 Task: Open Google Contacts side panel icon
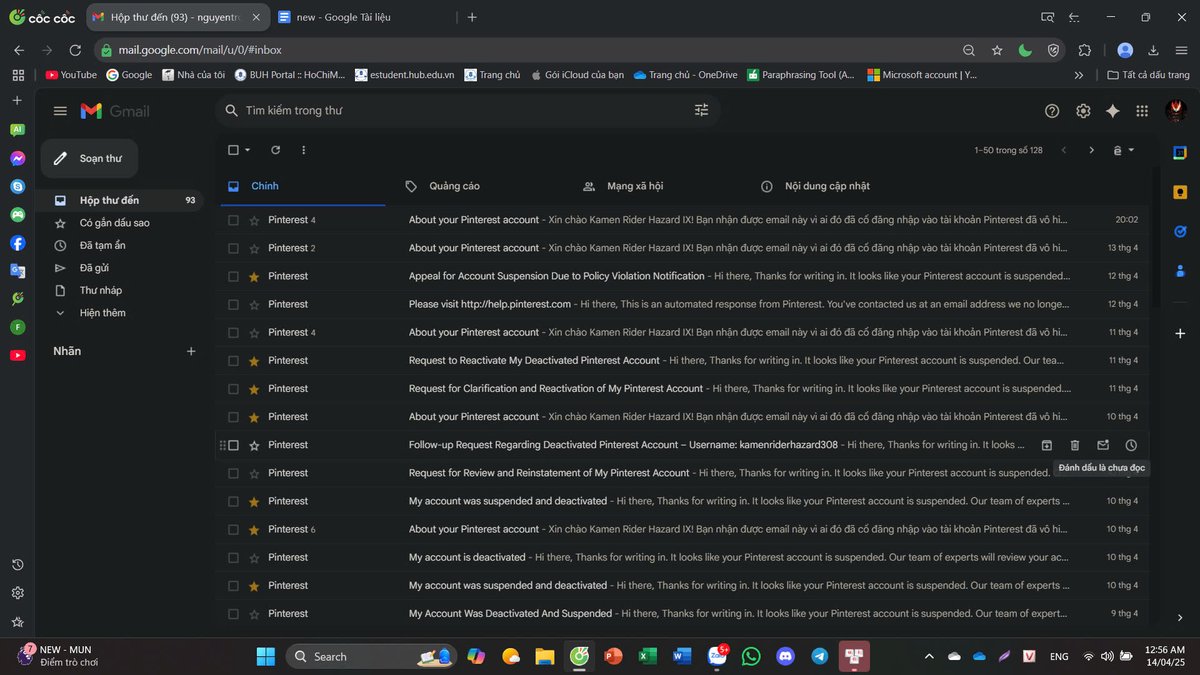[x=1180, y=270]
